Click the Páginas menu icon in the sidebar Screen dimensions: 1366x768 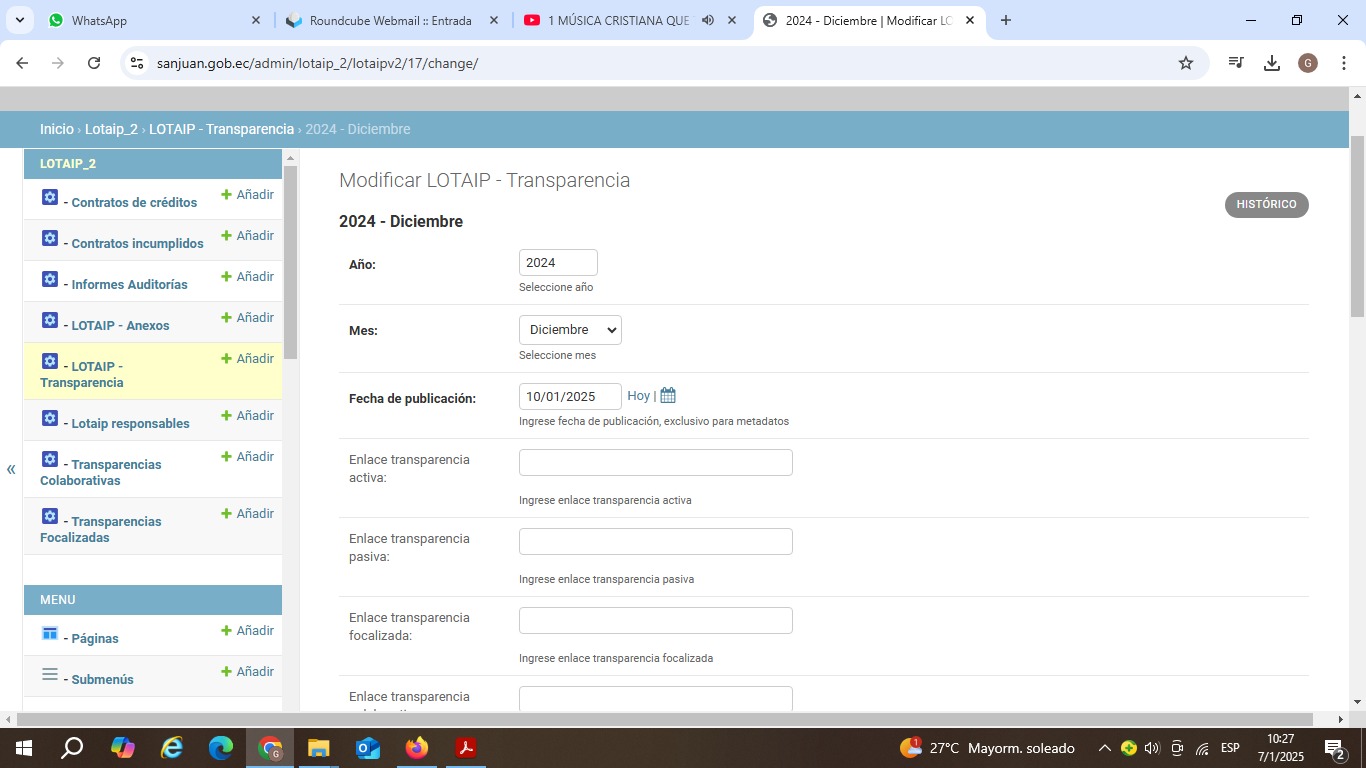pyautogui.click(x=50, y=633)
